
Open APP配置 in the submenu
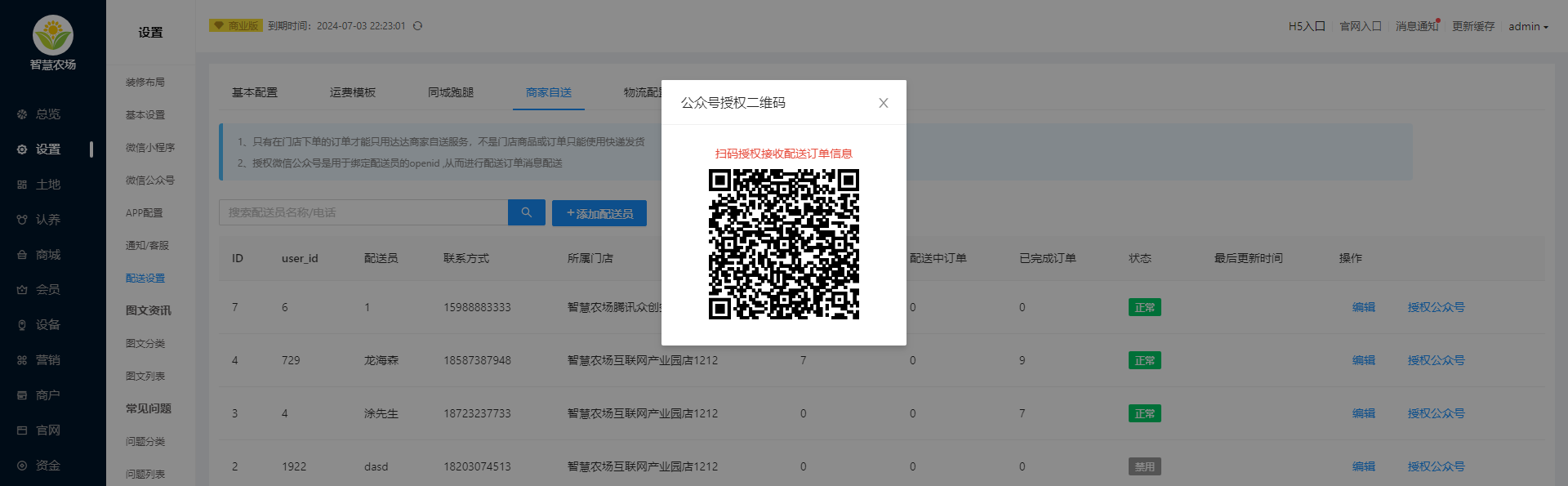tap(145, 213)
